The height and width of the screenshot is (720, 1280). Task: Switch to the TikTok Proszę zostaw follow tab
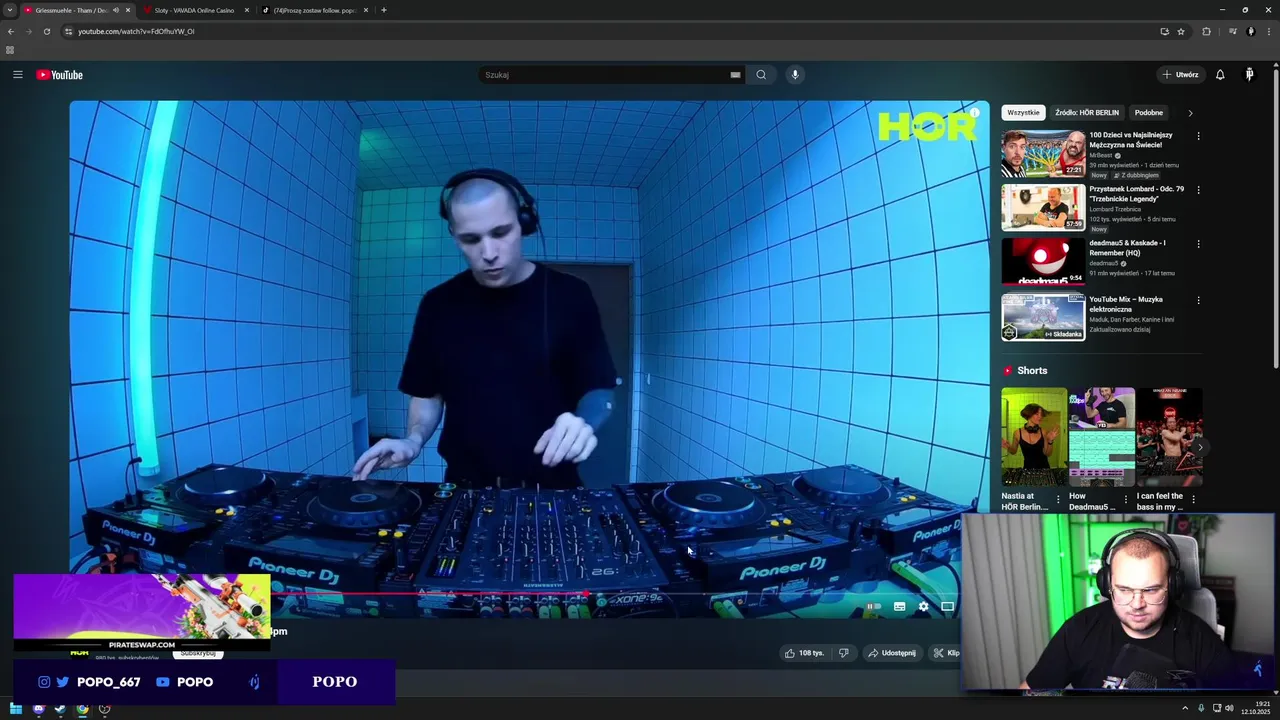314,10
